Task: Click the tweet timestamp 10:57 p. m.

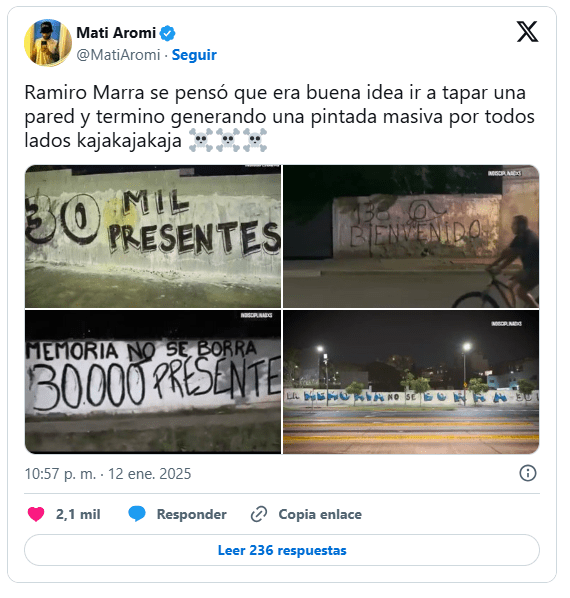Action: tap(60, 474)
